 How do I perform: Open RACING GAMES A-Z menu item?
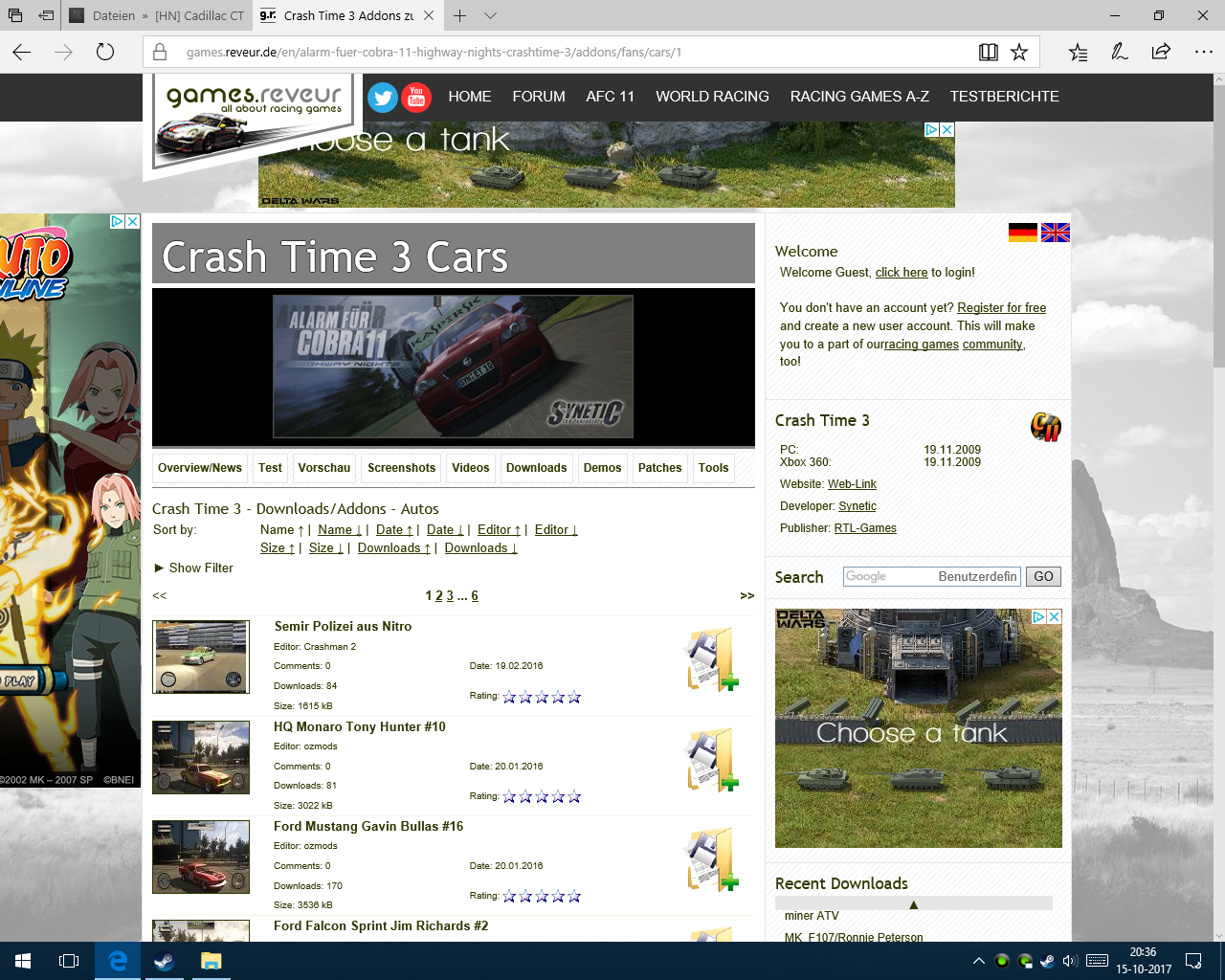(x=859, y=97)
